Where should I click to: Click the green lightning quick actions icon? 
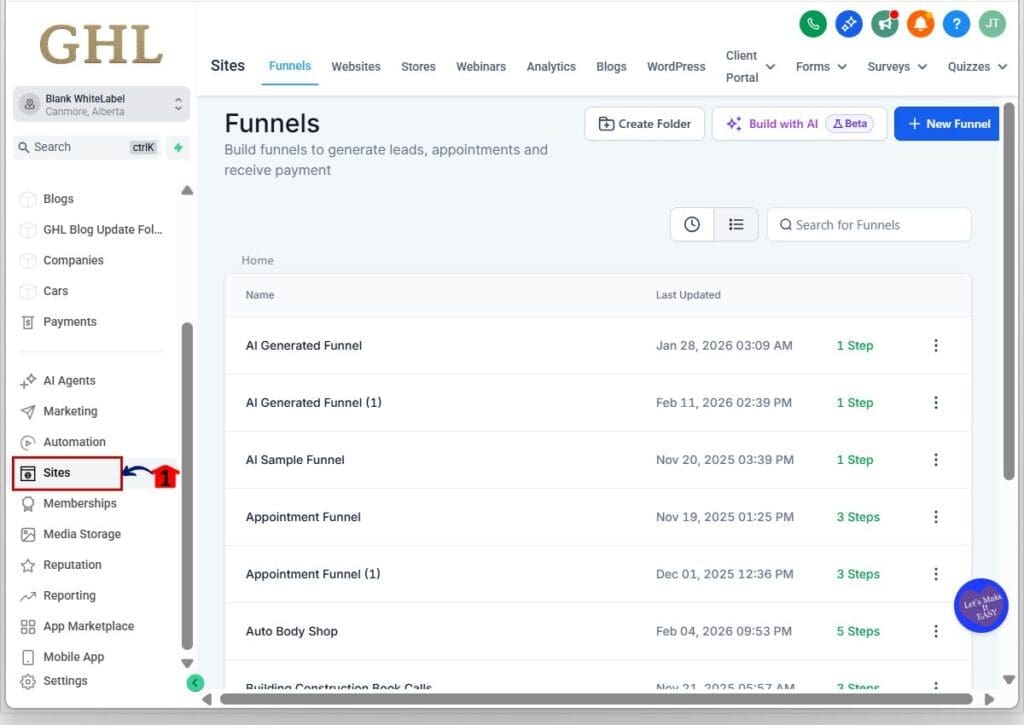178,147
